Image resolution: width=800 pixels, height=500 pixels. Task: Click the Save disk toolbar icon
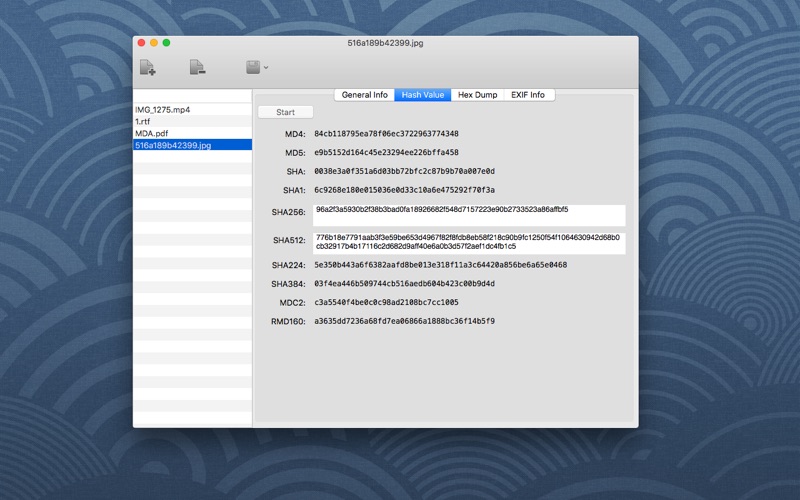pos(253,67)
